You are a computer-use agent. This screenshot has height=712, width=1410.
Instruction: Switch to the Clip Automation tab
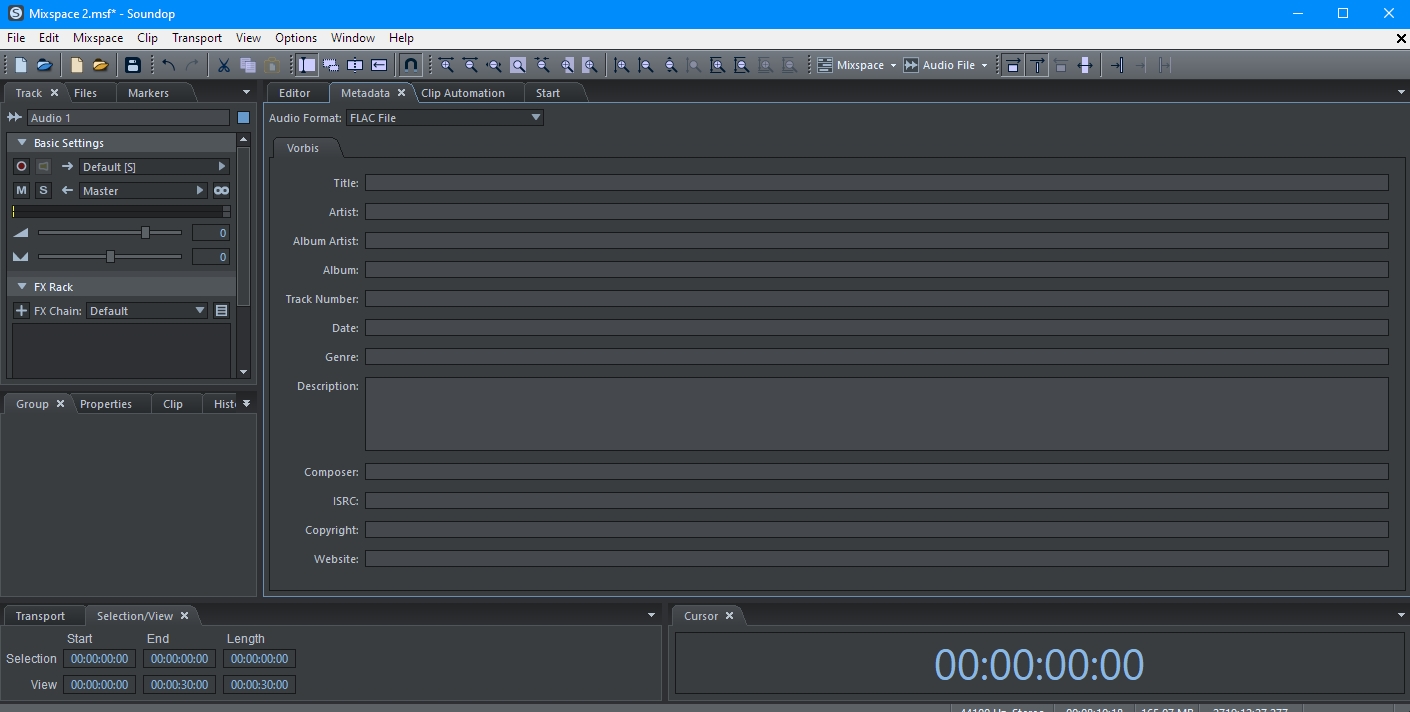(462, 93)
